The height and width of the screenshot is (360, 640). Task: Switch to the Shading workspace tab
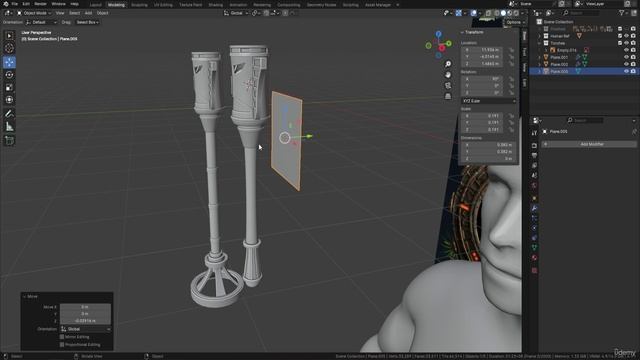(x=216, y=5)
